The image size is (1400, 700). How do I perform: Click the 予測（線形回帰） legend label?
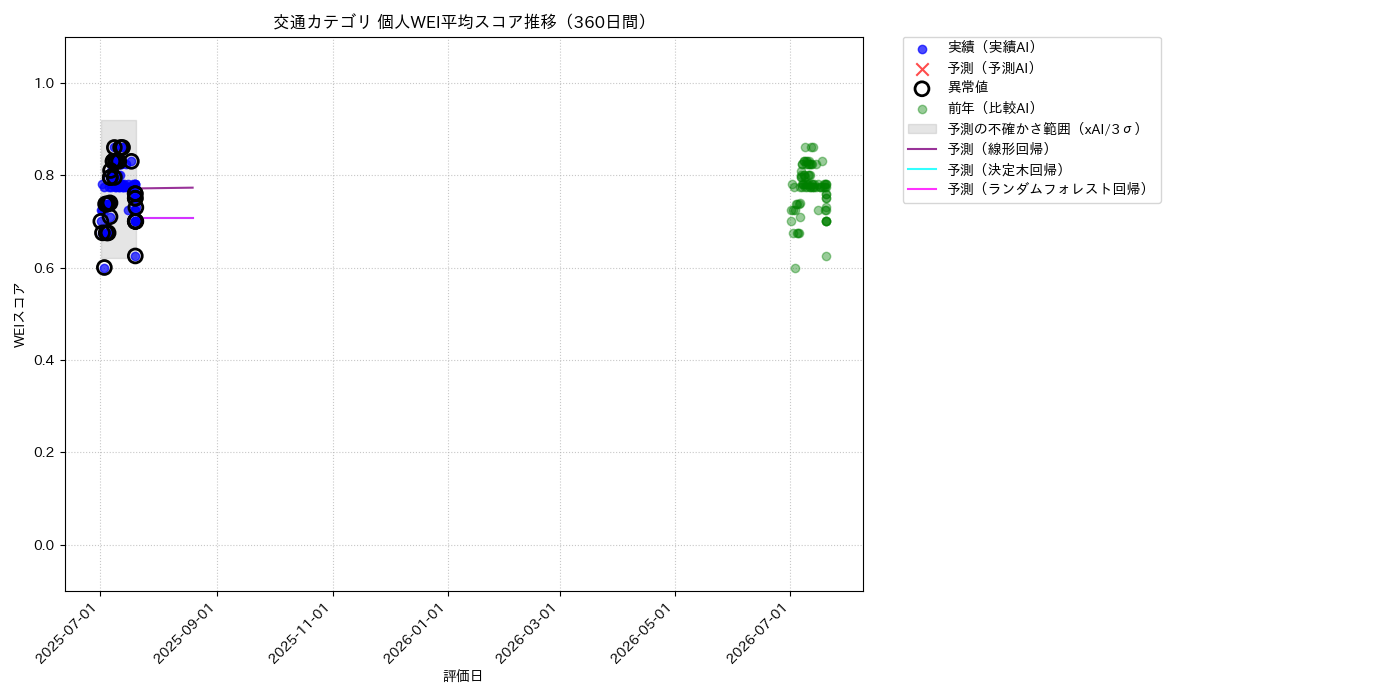click(999, 149)
